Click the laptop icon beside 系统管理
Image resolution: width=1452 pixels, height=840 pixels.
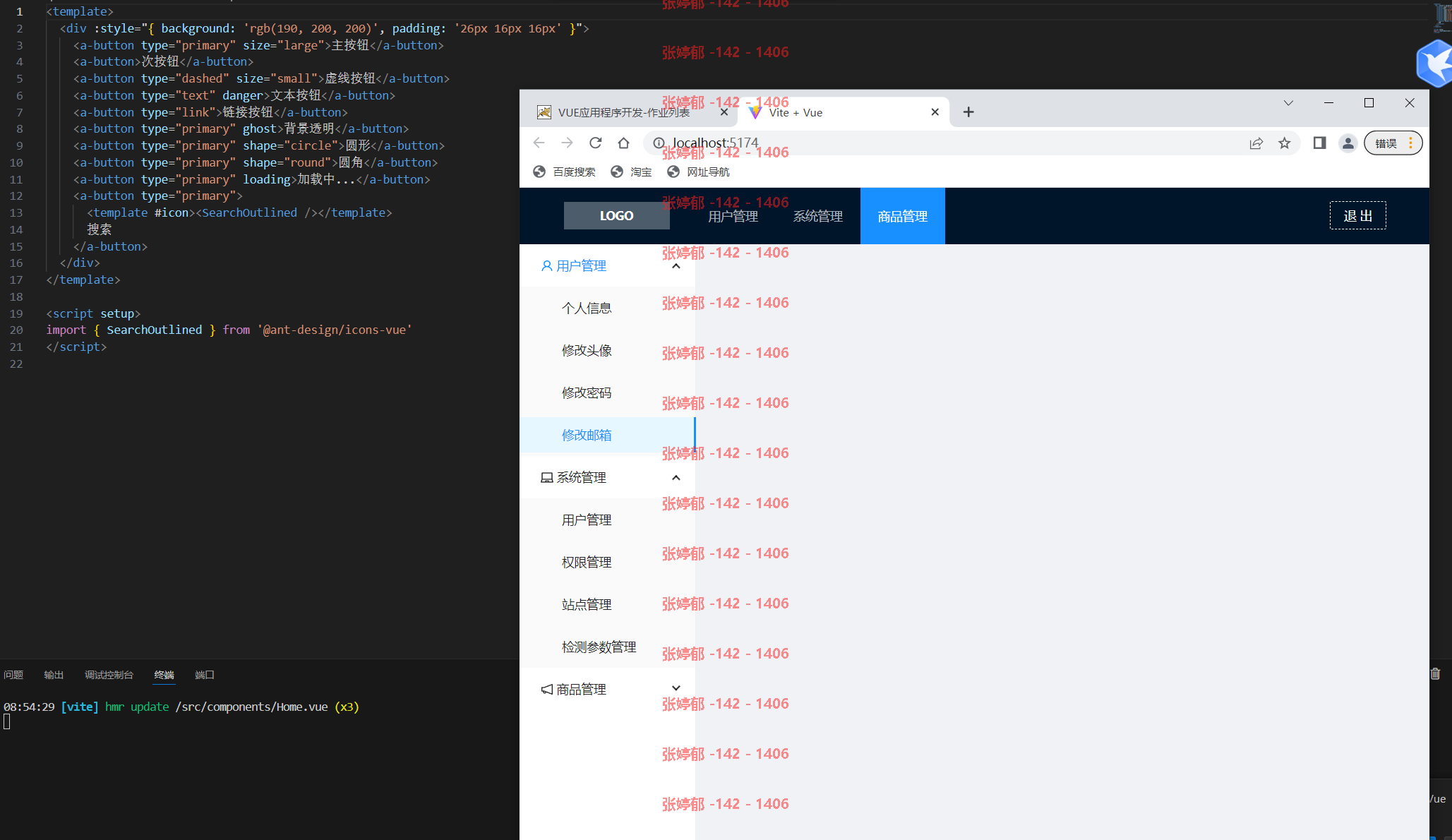(546, 478)
